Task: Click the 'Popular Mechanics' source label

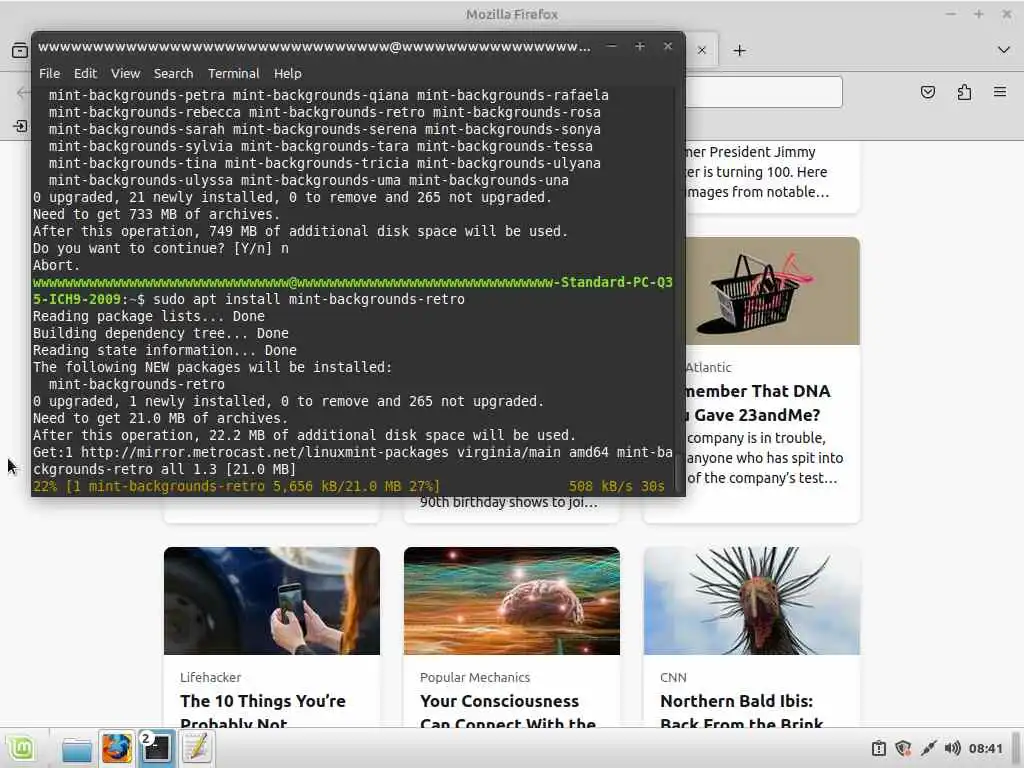Action: coord(475,677)
